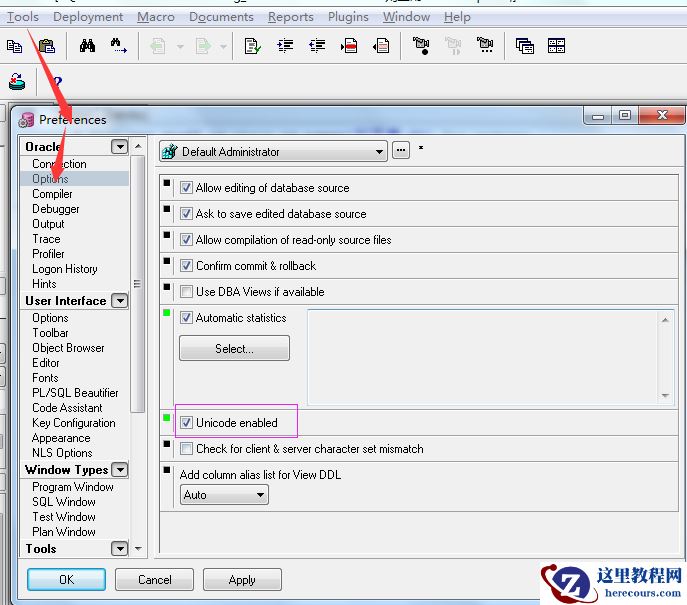Click the category list scrollbar thumb
Screen dimensions: 687x605
click(138, 284)
